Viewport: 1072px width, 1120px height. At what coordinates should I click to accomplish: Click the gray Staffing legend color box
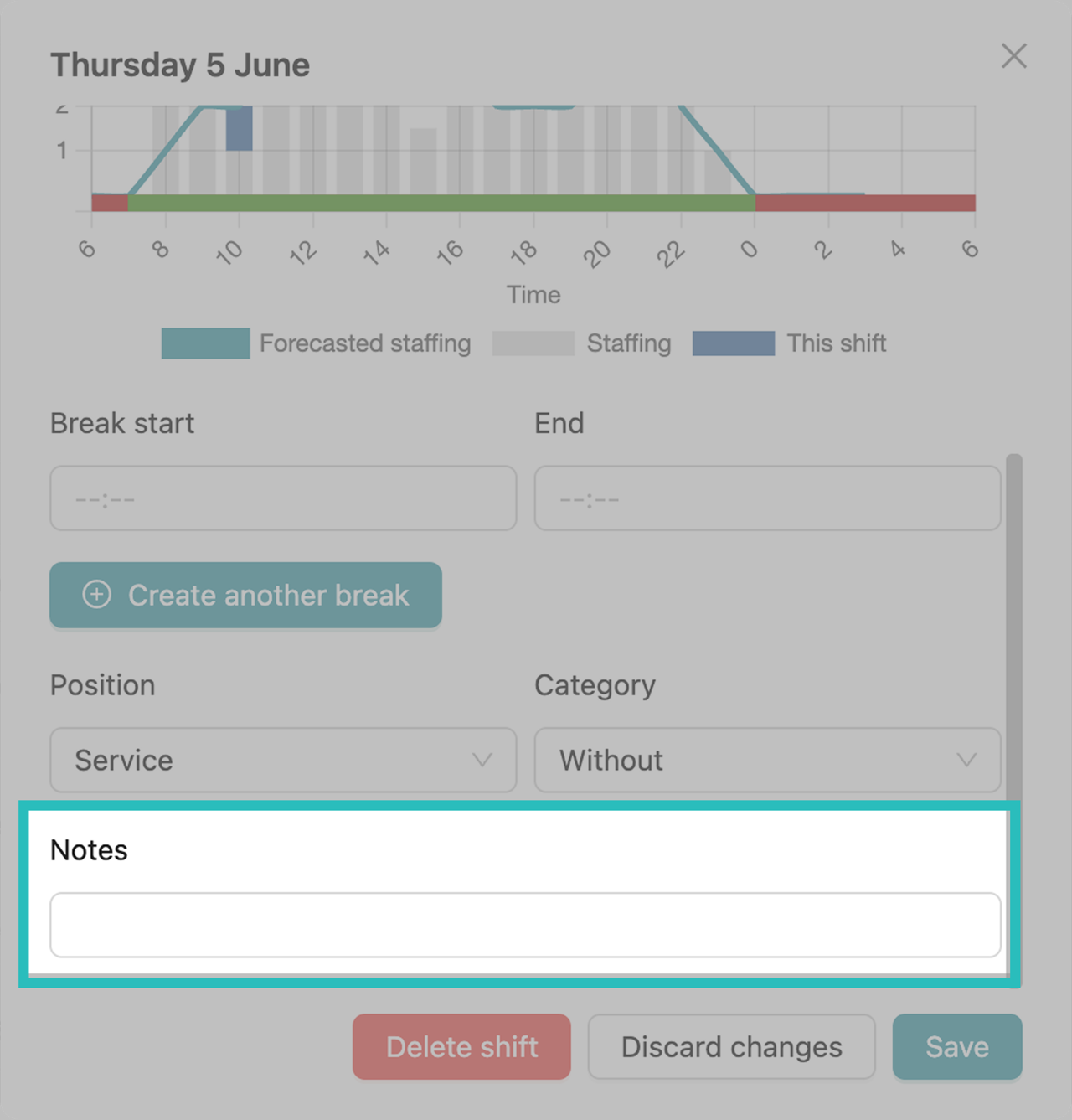click(x=533, y=343)
